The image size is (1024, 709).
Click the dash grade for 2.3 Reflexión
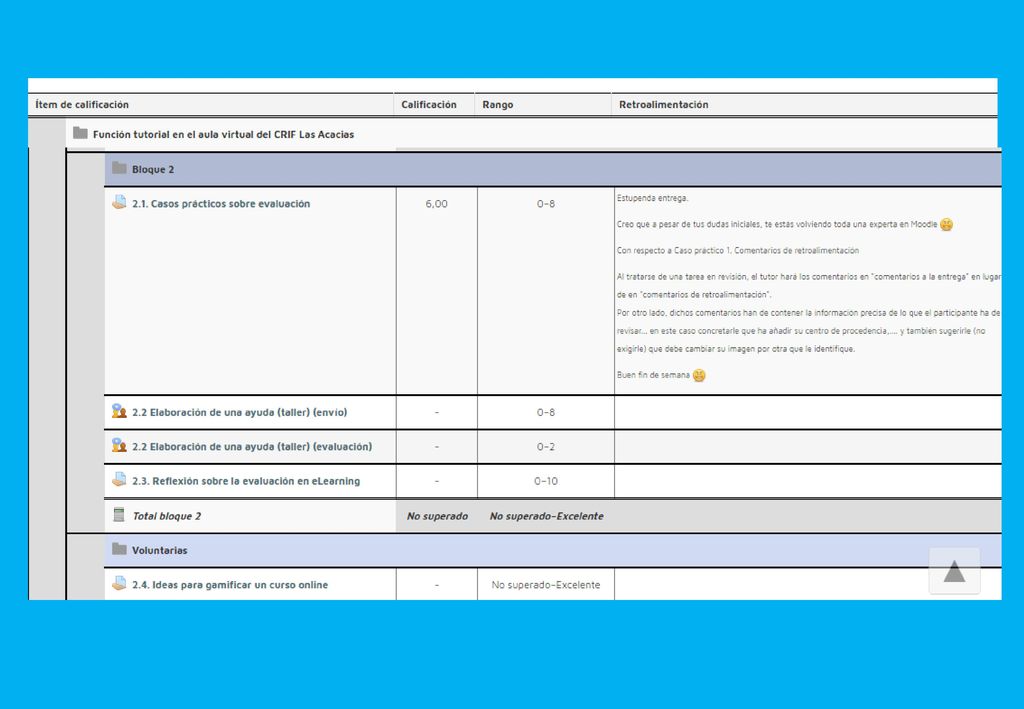pos(436,481)
